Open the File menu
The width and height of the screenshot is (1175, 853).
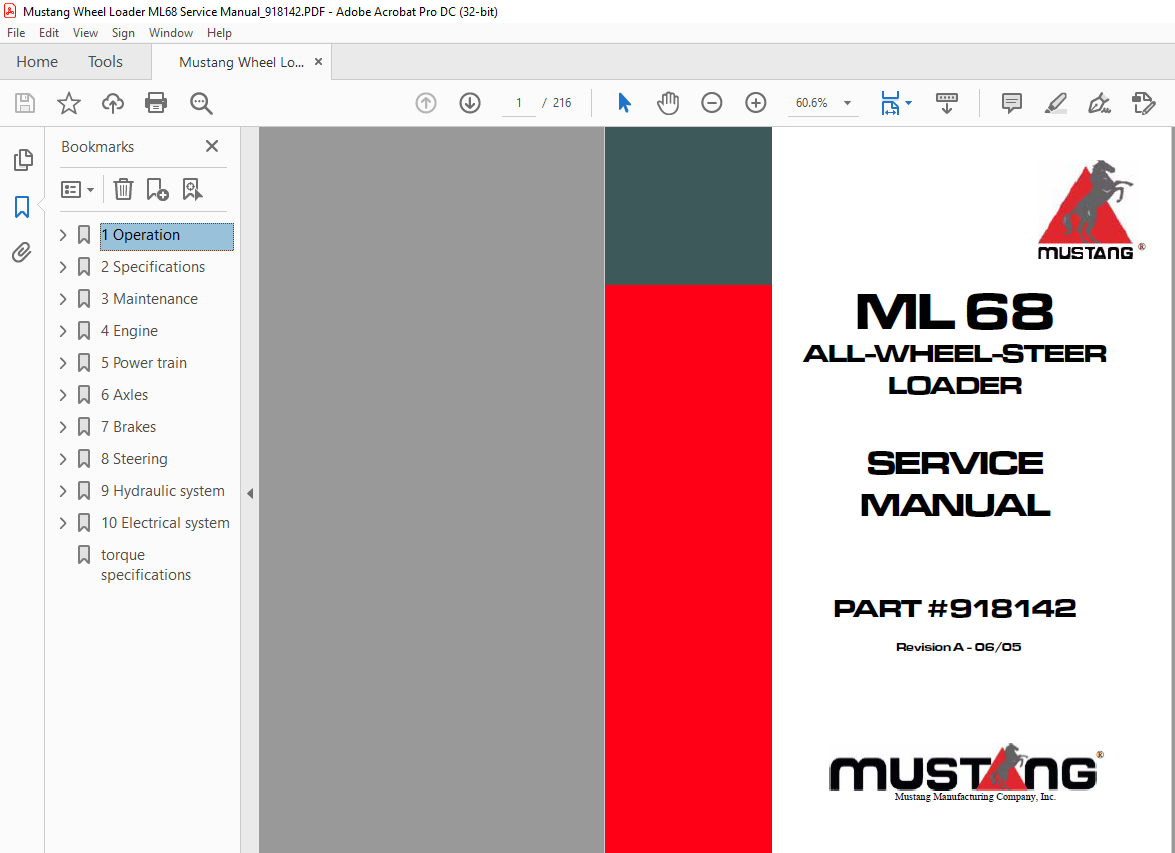pyautogui.click(x=16, y=33)
